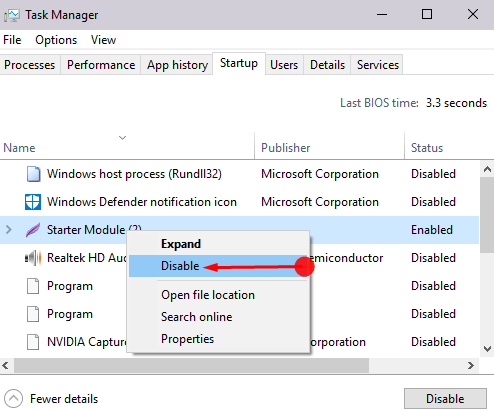Switch to the Details tab
The height and width of the screenshot is (411, 494).
pyautogui.click(x=327, y=65)
